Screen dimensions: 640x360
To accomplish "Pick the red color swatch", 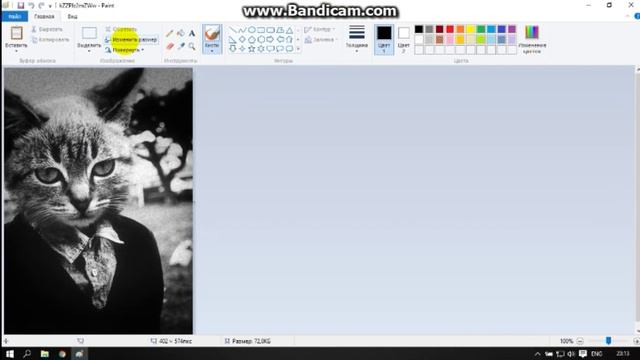I will (450, 29).
